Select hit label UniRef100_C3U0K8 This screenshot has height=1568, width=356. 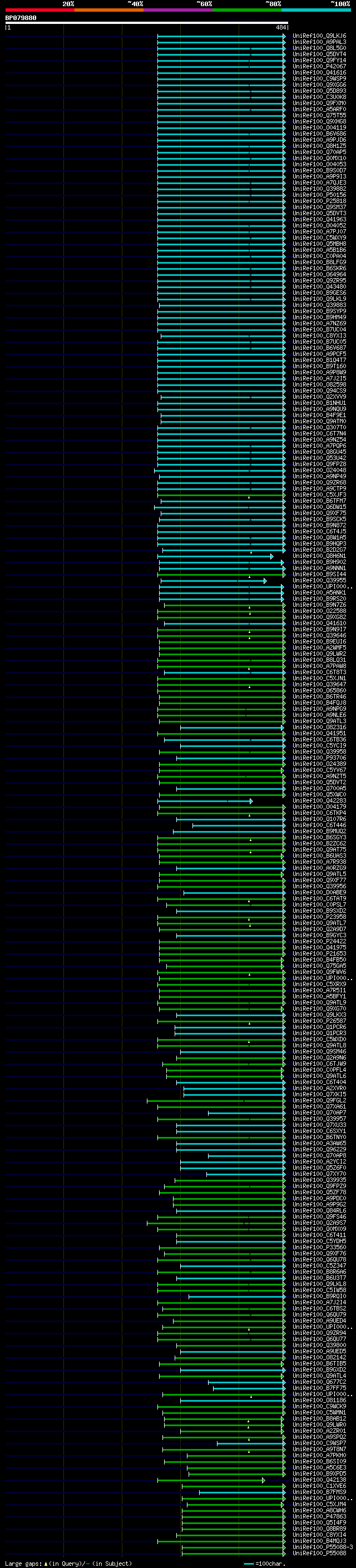(x=319, y=97)
